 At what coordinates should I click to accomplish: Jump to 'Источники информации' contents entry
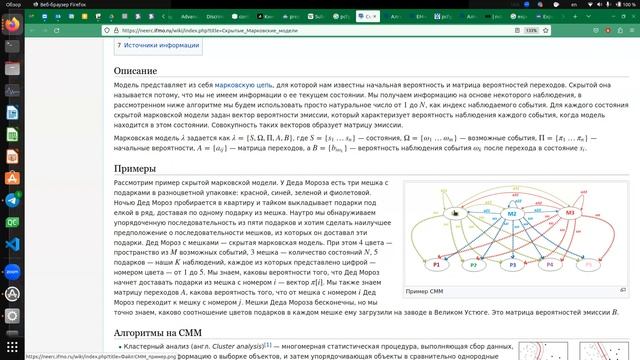[161, 45]
